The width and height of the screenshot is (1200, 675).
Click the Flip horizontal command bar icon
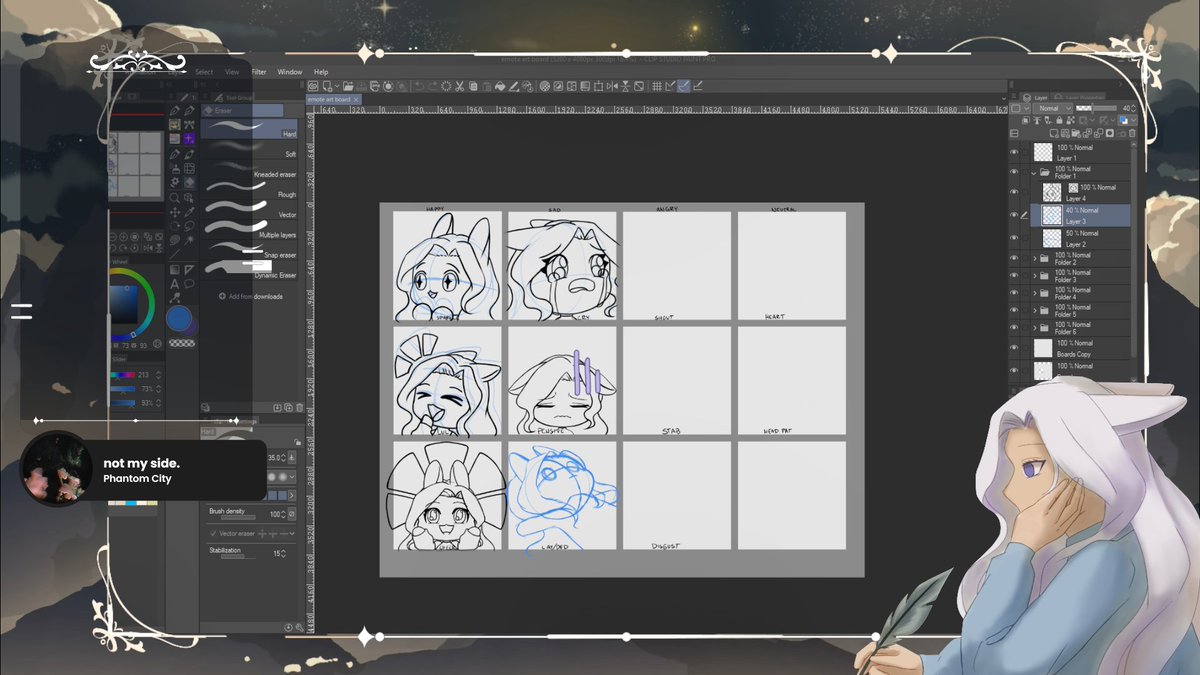click(x=611, y=86)
